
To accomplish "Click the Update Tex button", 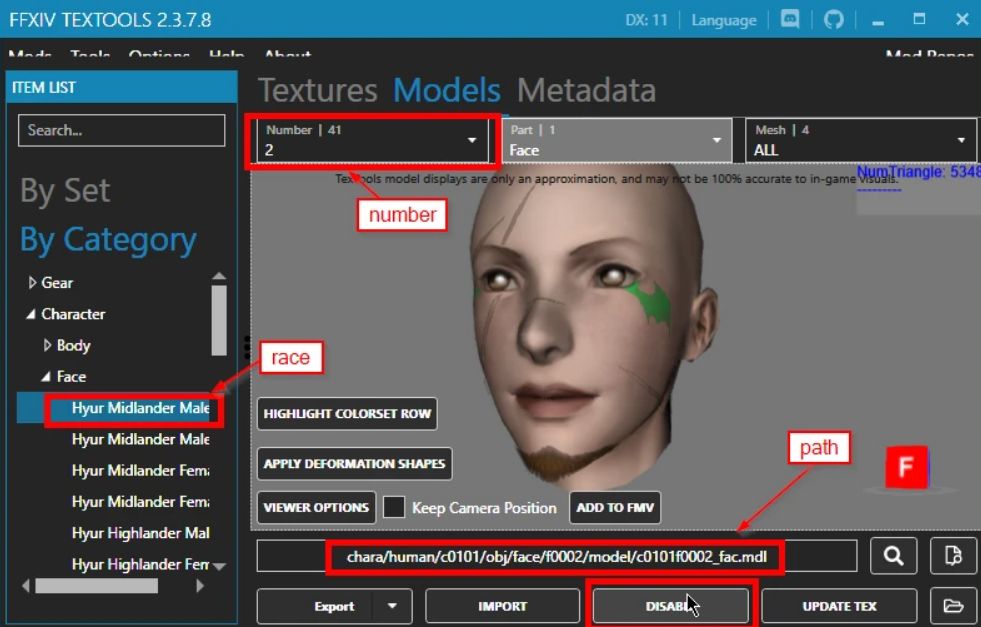I will click(840, 606).
